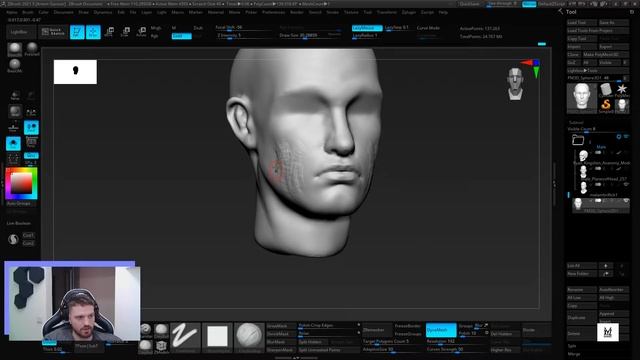The width and height of the screenshot is (640, 360).
Task: Pick the ZModeler cube brush icon
Action: tap(161, 346)
